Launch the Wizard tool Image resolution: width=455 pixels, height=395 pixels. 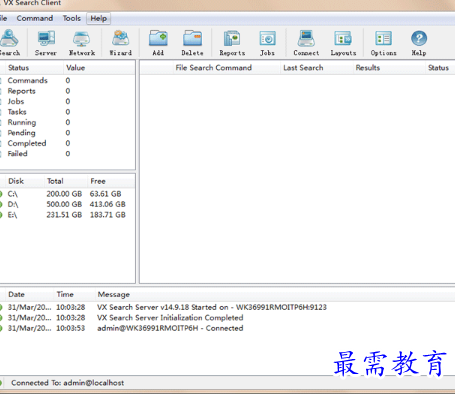point(120,43)
